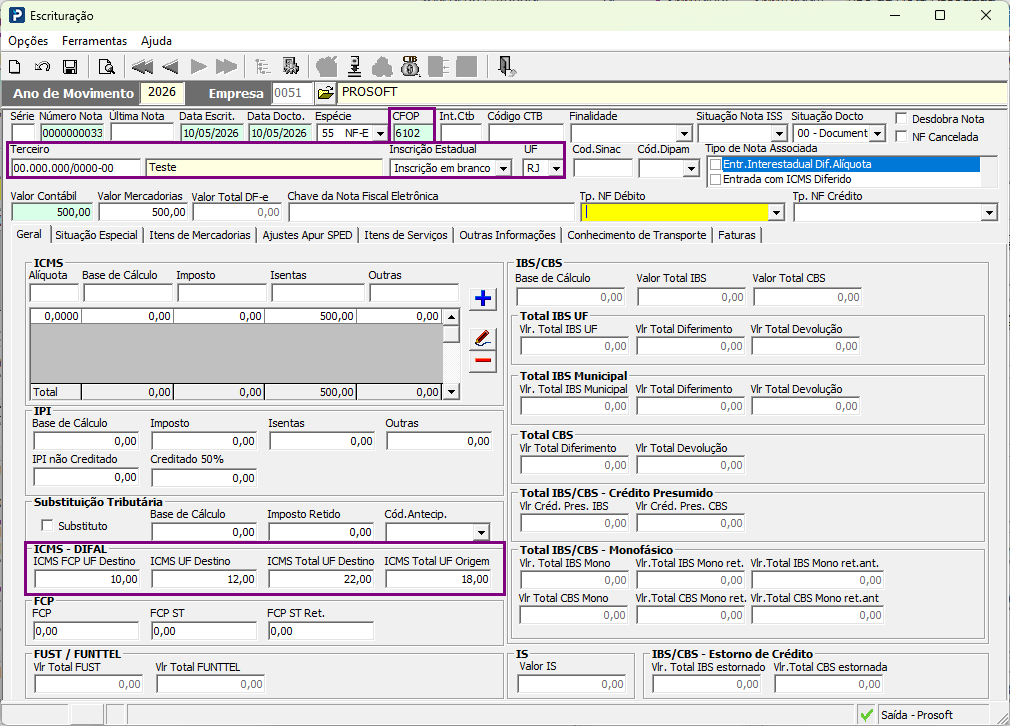Viewport: 1010px width, 726px height.
Task: Remove ICMS line with red minus
Action: click(x=482, y=361)
